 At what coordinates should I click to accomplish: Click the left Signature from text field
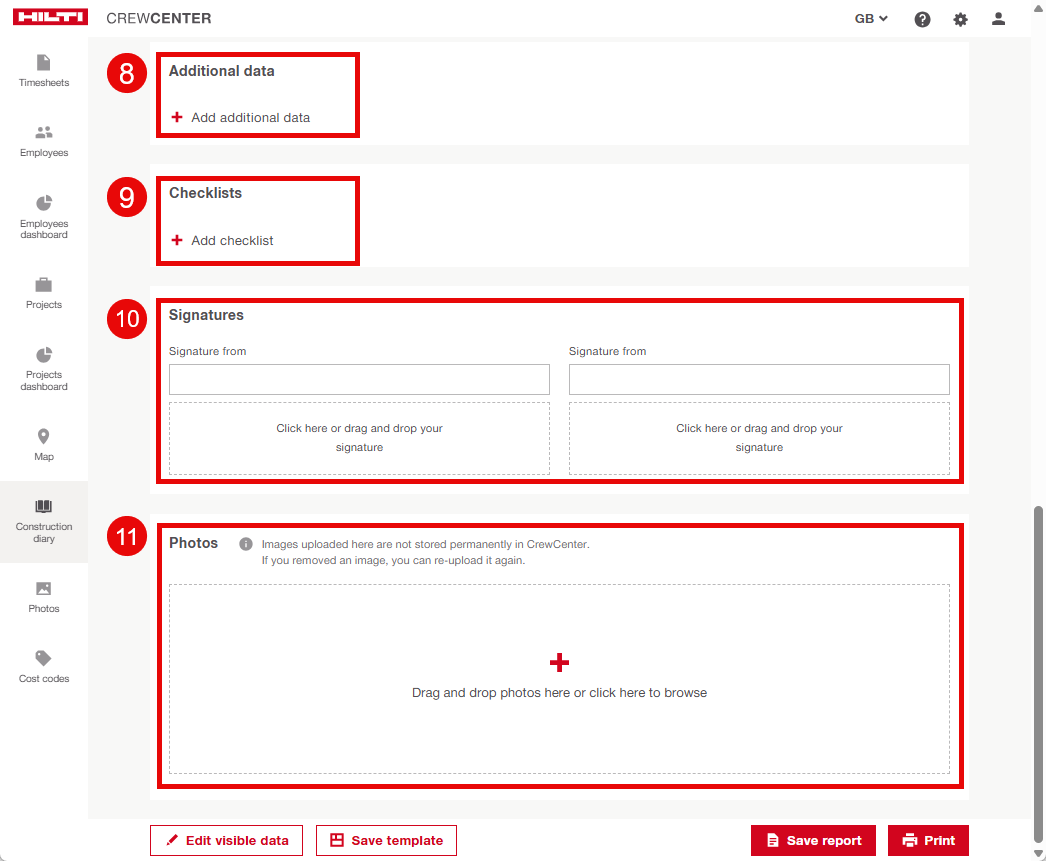[x=359, y=379]
